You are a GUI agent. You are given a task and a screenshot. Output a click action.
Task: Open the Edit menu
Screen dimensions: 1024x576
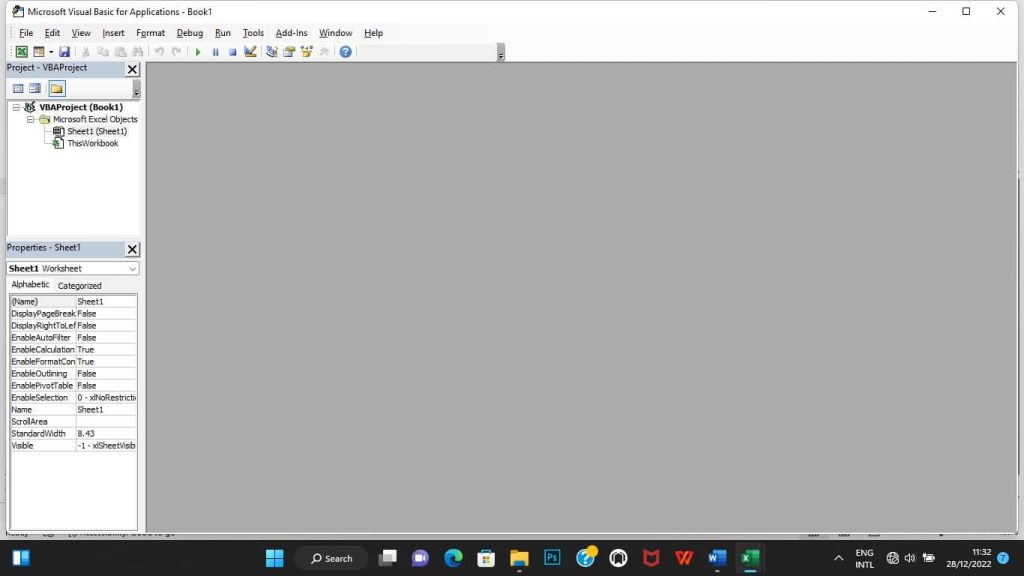(x=52, y=33)
